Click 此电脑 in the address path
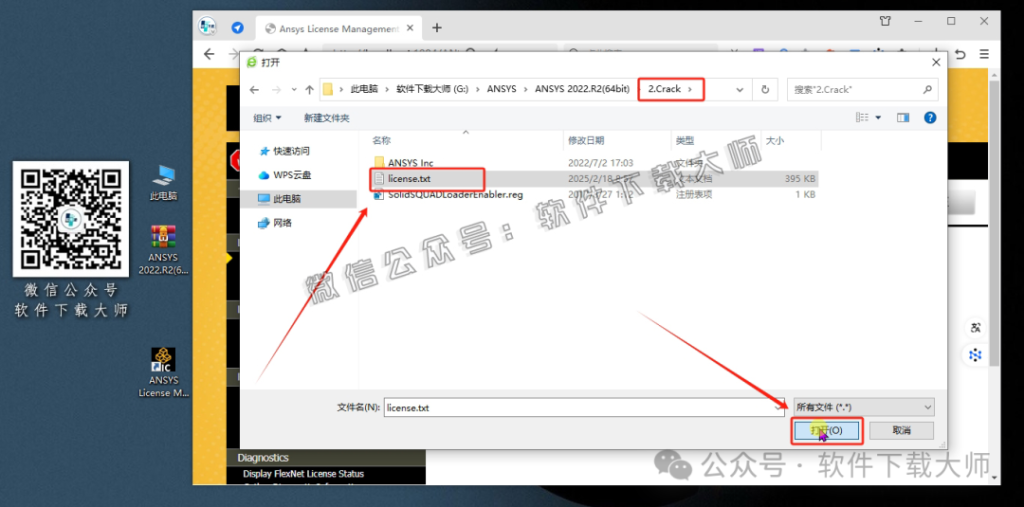The height and width of the screenshot is (507, 1024). point(364,90)
